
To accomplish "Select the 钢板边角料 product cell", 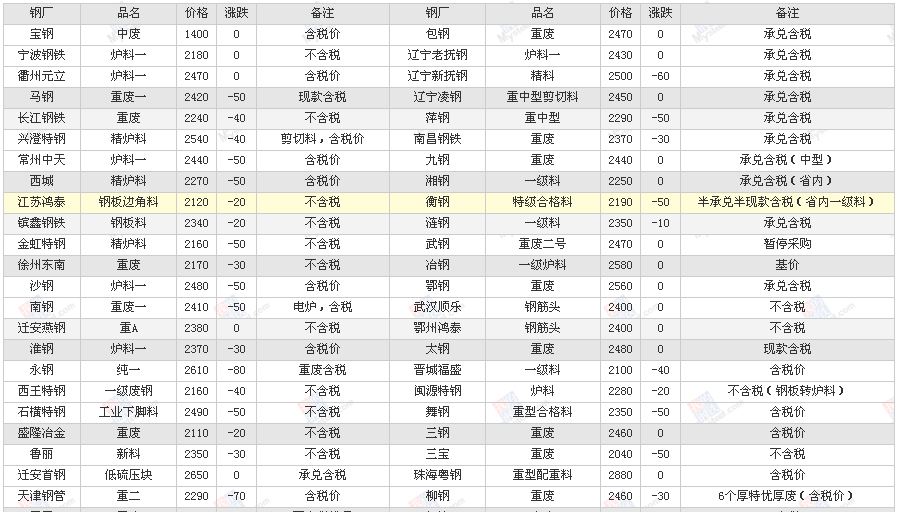I will (128, 202).
